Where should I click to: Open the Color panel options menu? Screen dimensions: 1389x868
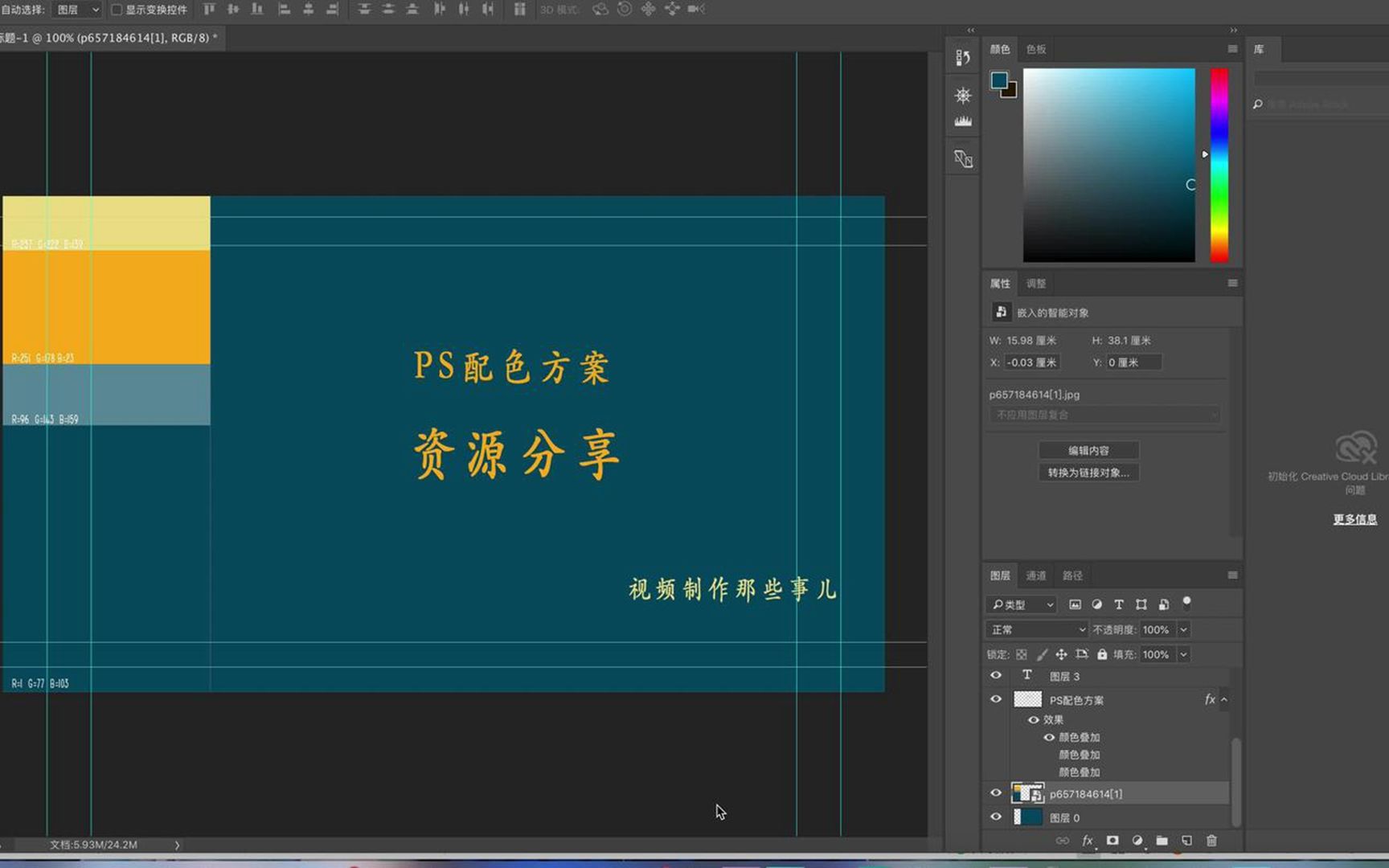coord(1232,49)
